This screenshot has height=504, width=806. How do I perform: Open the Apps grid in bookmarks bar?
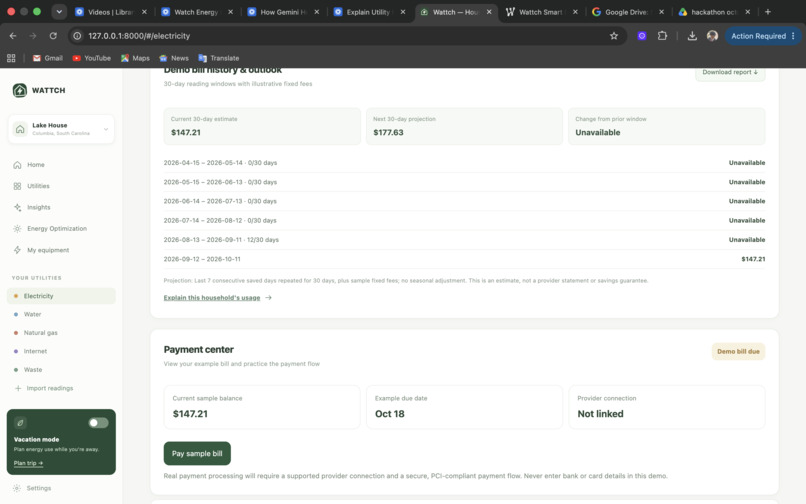[11, 58]
